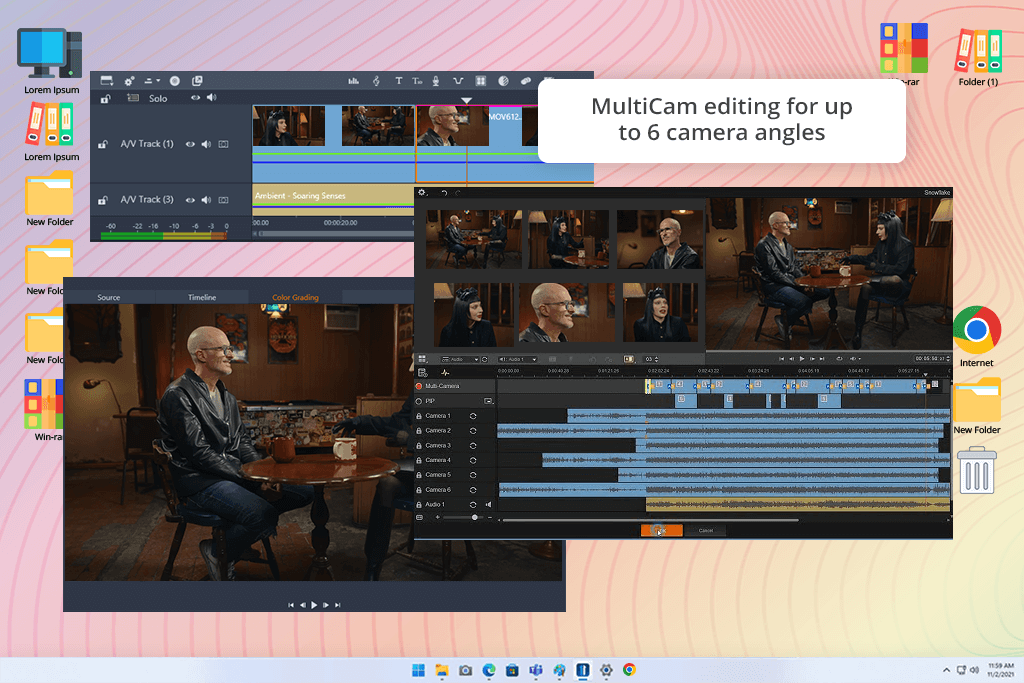Click the orange OK button
The height and width of the screenshot is (683, 1024).
click(662, 530)
